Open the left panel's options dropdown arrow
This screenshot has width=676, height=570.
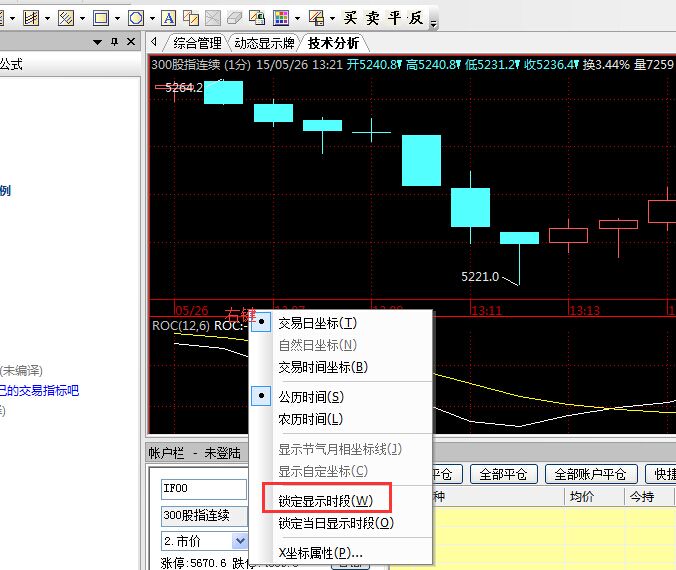tap(98, 42)
